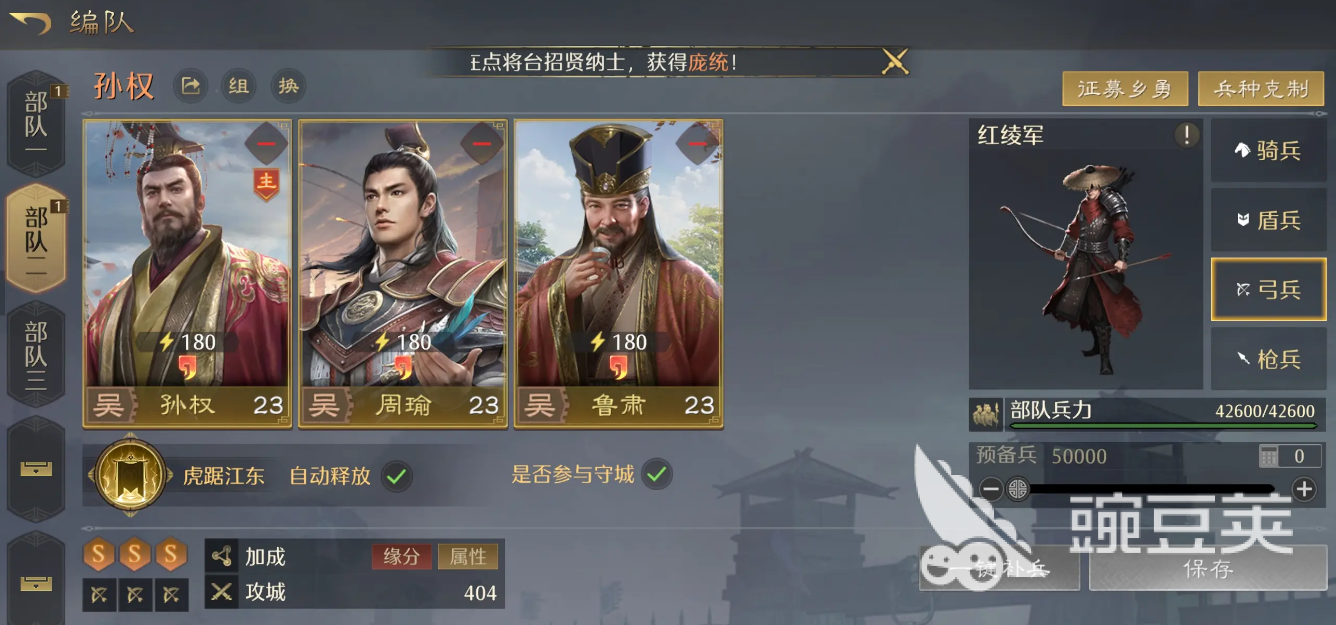1336x625 pixels.
Task: Click plus button on reserve troops slider
Action: pyautogui.click(x=1304, y=489)
